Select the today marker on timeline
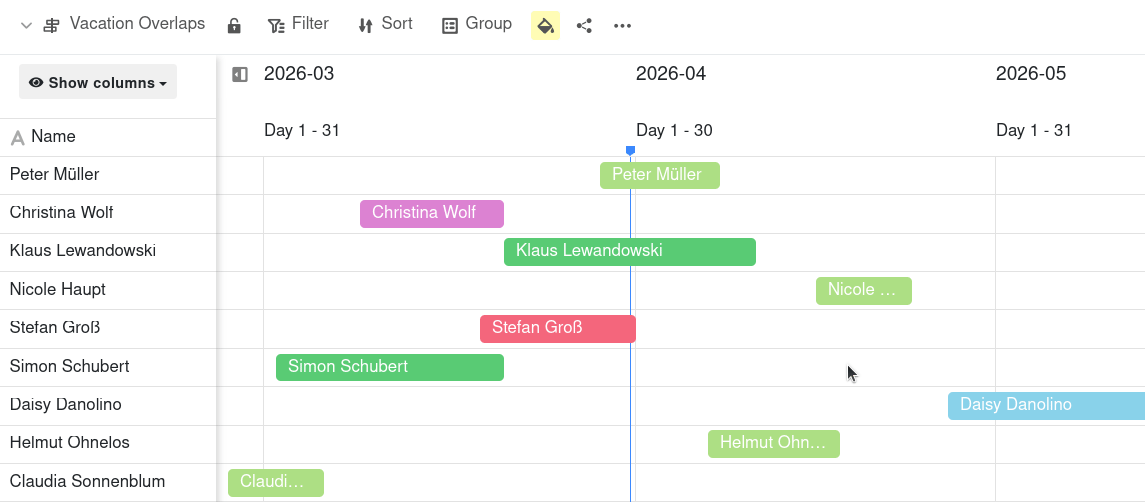1145x502 pixels. (x=630, y=151)
